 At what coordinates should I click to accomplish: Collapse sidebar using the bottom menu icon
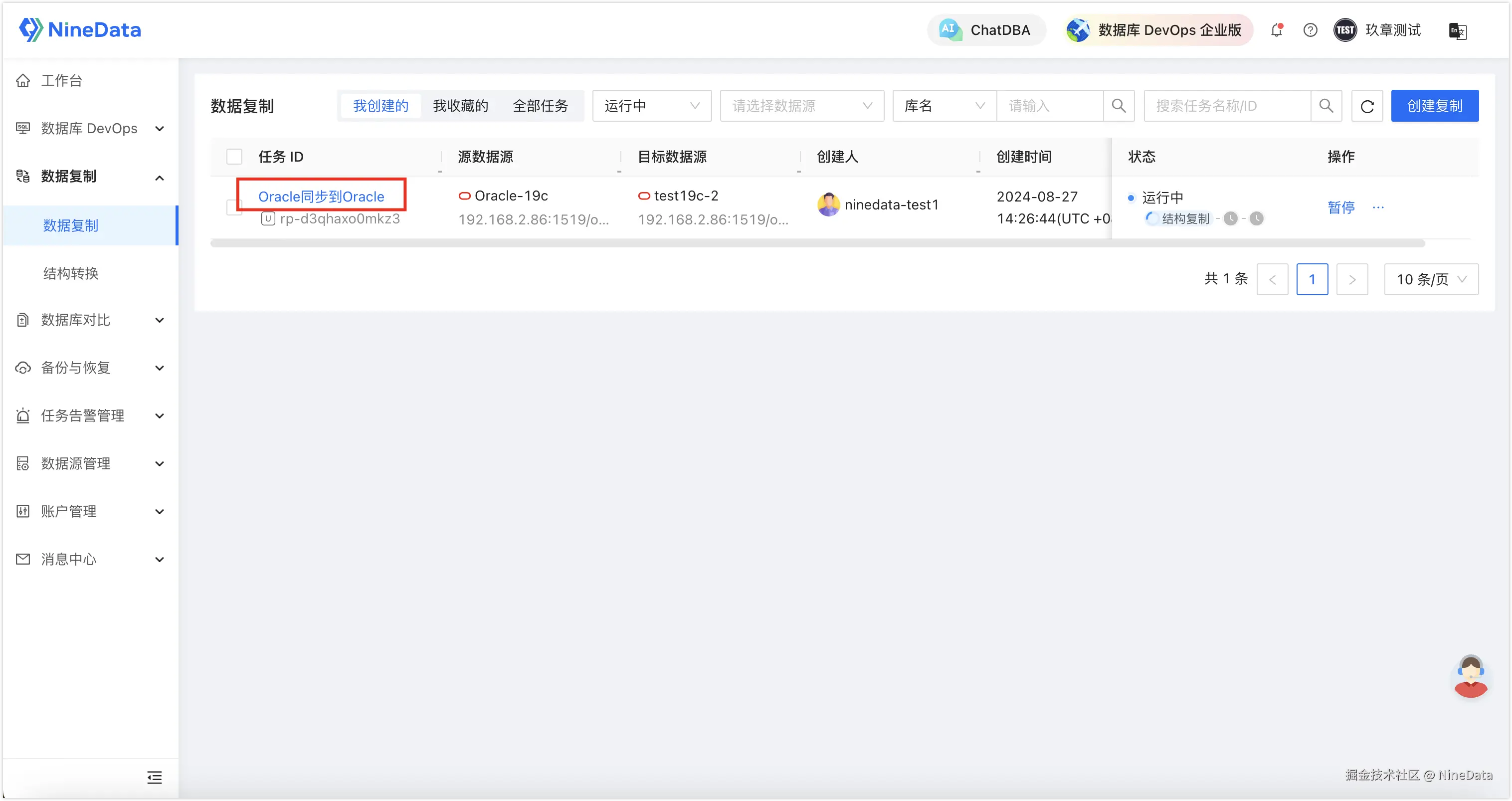[155, 778]
